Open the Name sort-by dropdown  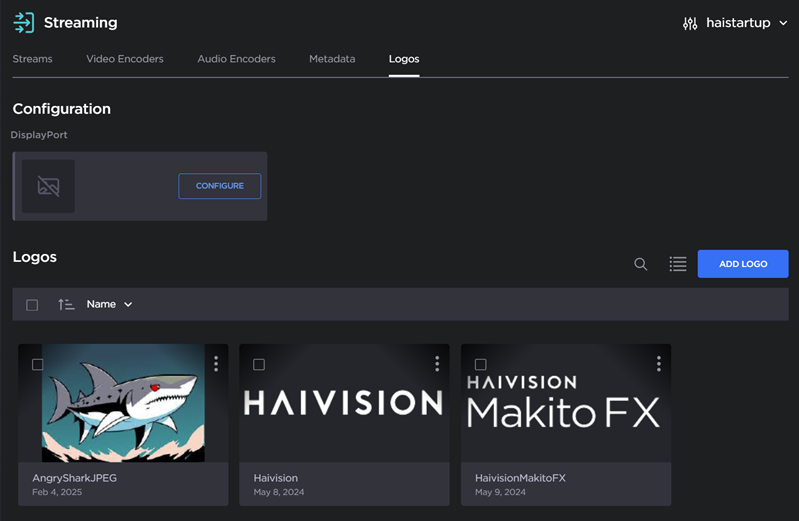(109, 304)
